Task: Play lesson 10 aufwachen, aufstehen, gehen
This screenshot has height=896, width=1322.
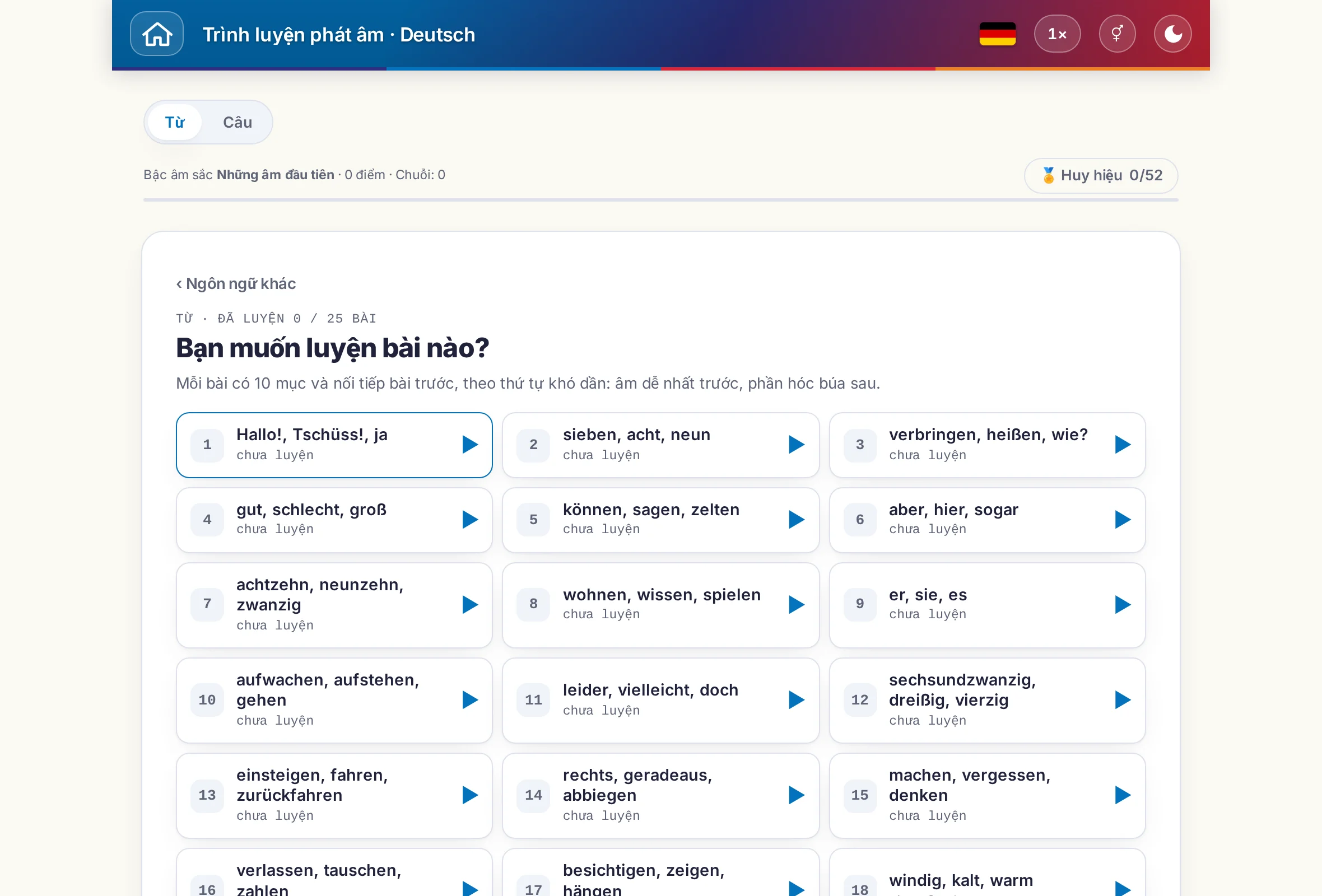Action: click(x=470, y=700)
